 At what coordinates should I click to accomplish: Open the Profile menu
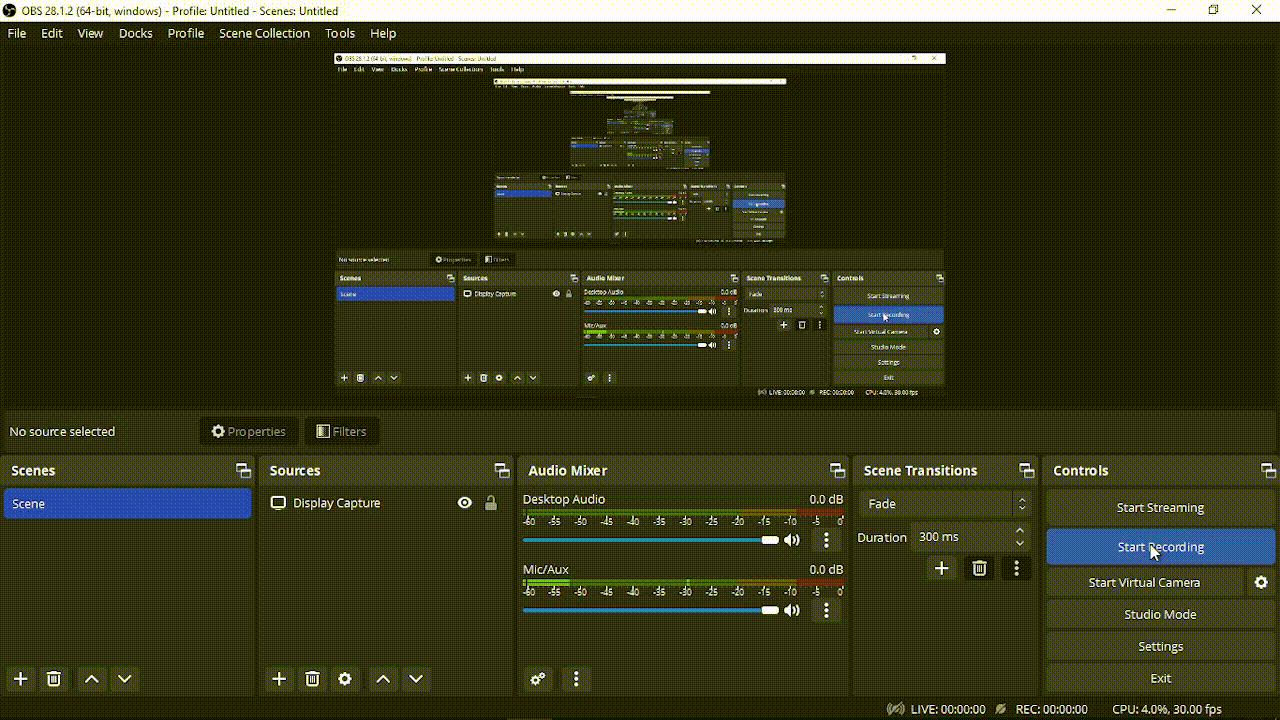(186, 33)
